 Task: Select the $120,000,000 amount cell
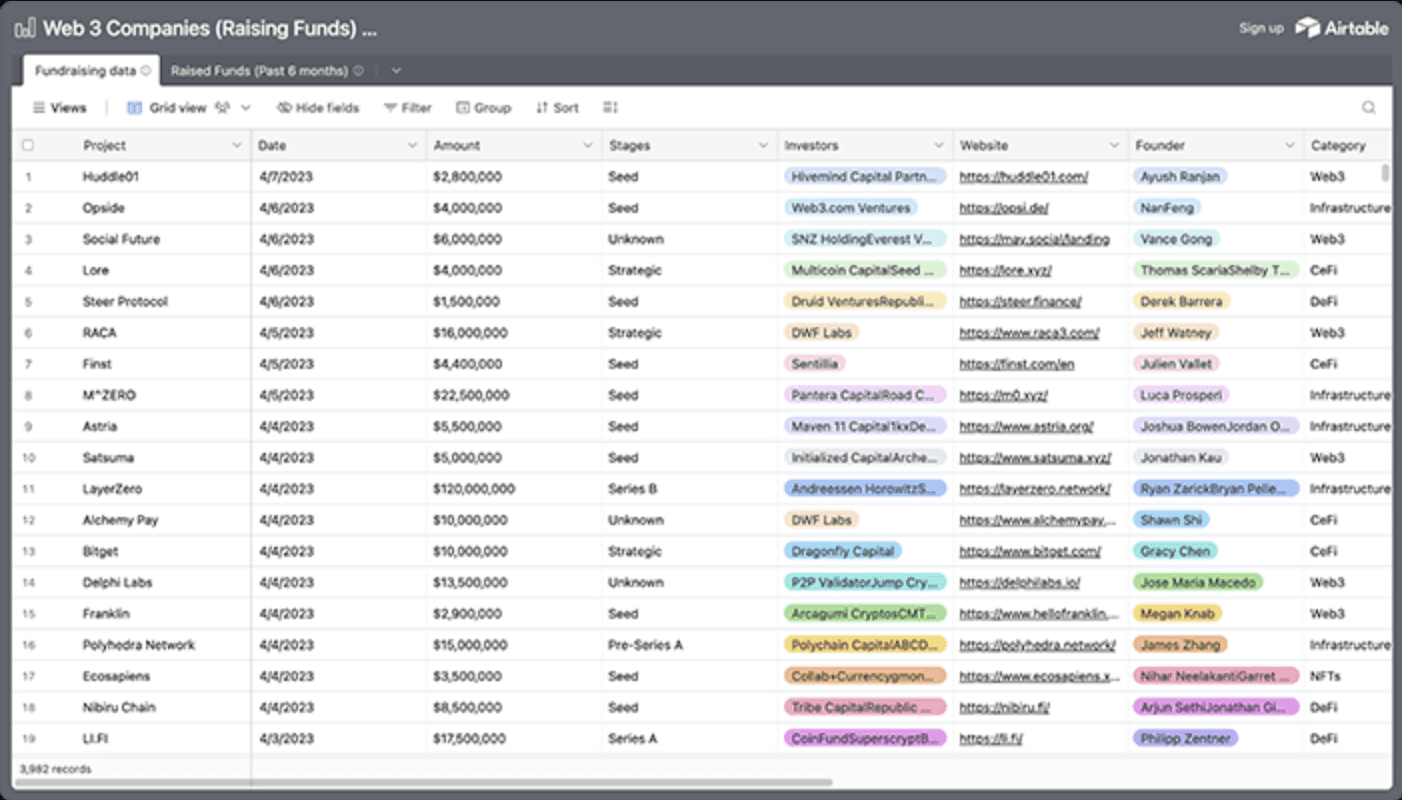click(x=514, y=489)
